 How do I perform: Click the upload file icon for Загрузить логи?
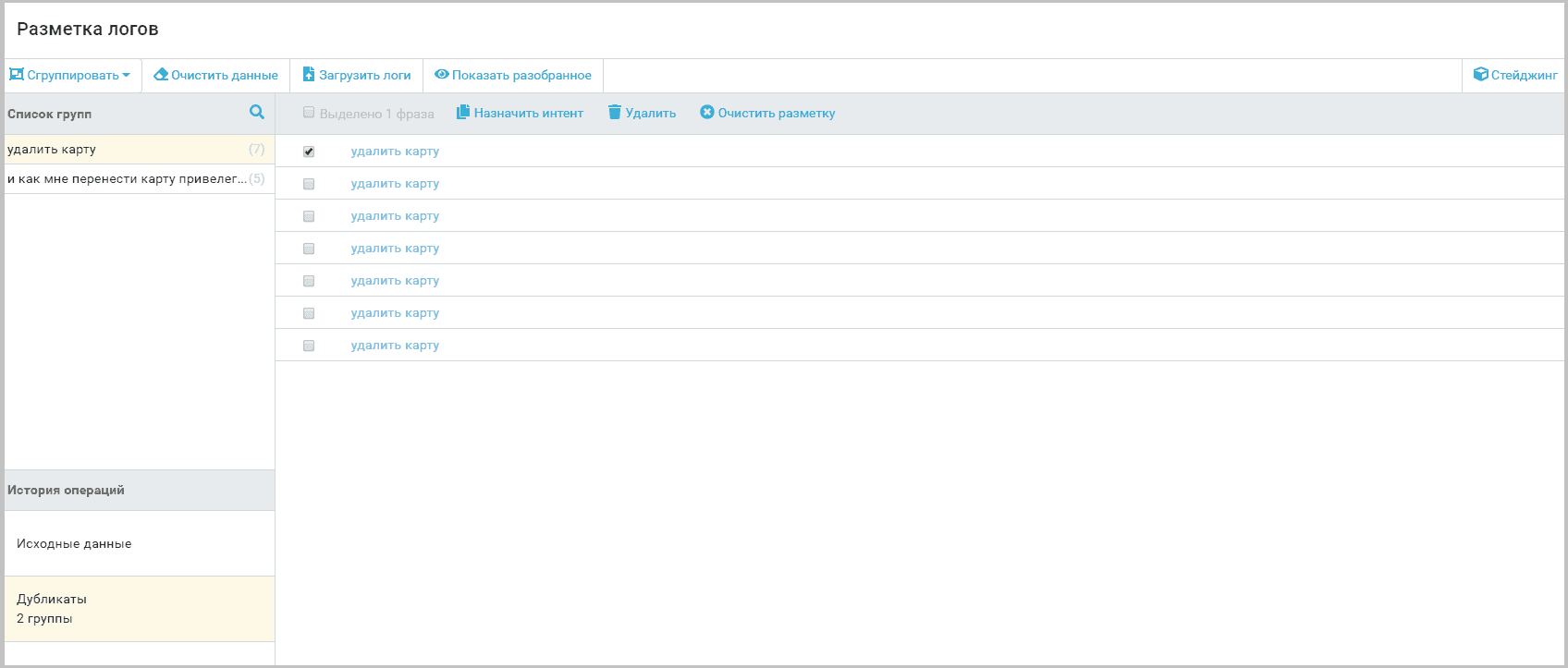point(309,75)
